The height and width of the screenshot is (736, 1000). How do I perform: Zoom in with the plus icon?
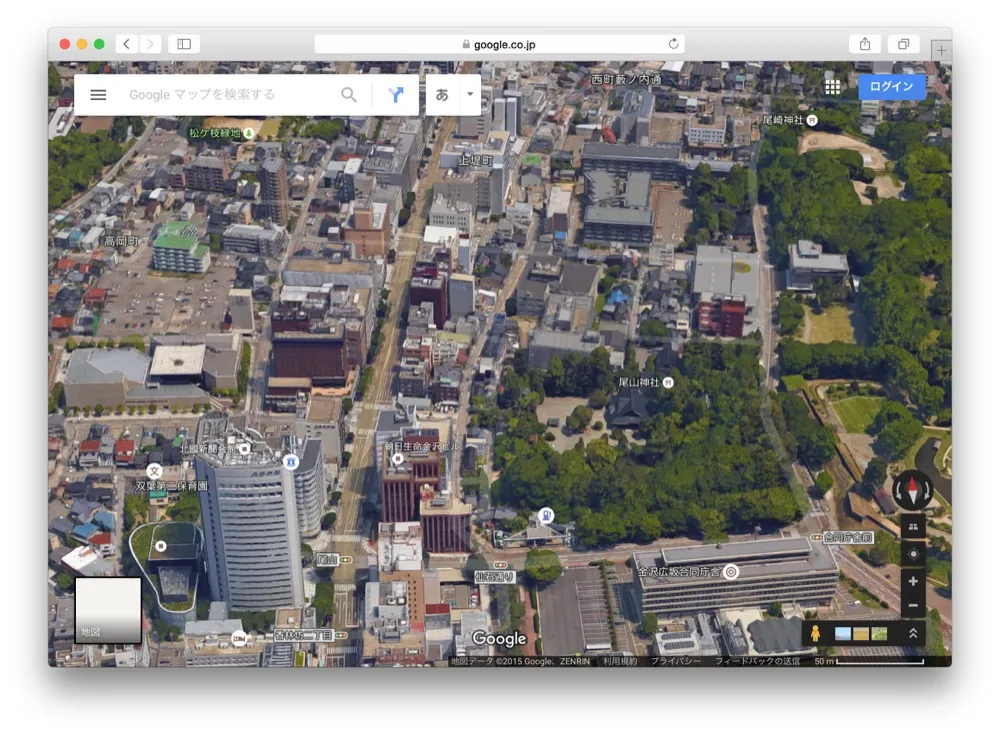coord(913,580)
